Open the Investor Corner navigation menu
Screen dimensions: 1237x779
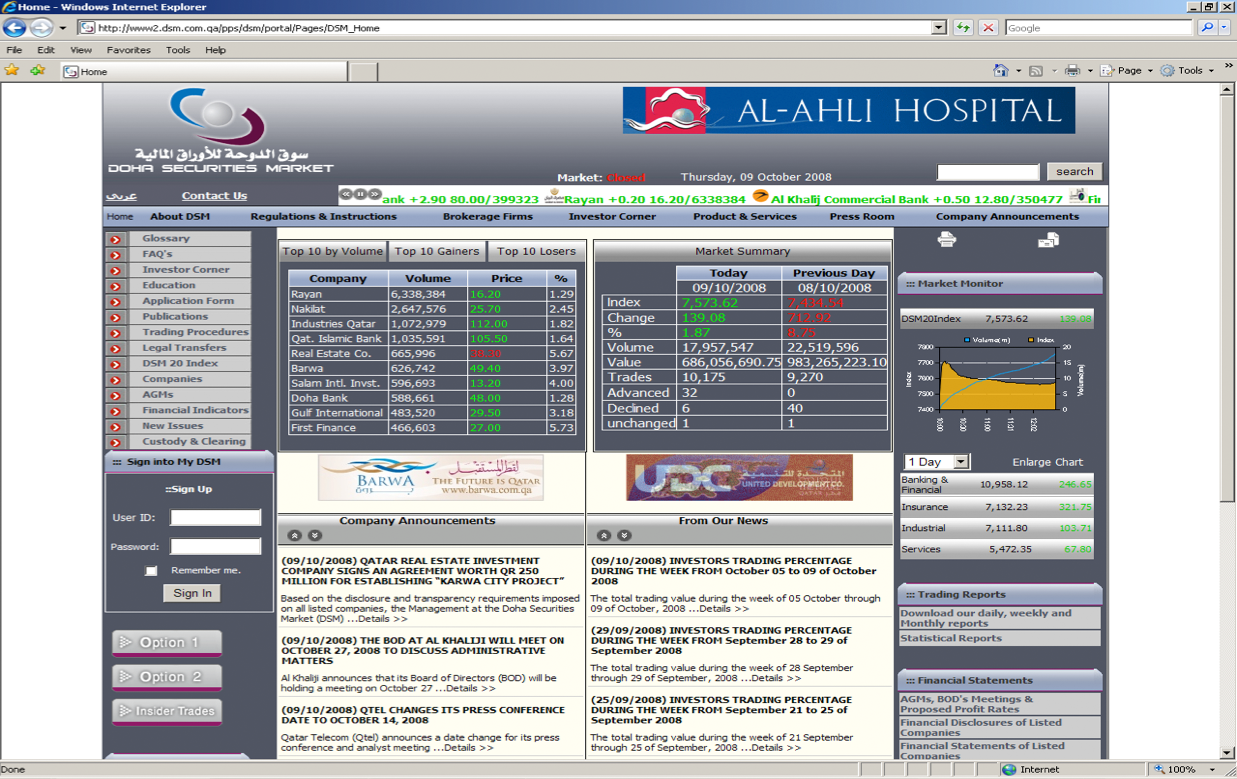click(612, 217)
